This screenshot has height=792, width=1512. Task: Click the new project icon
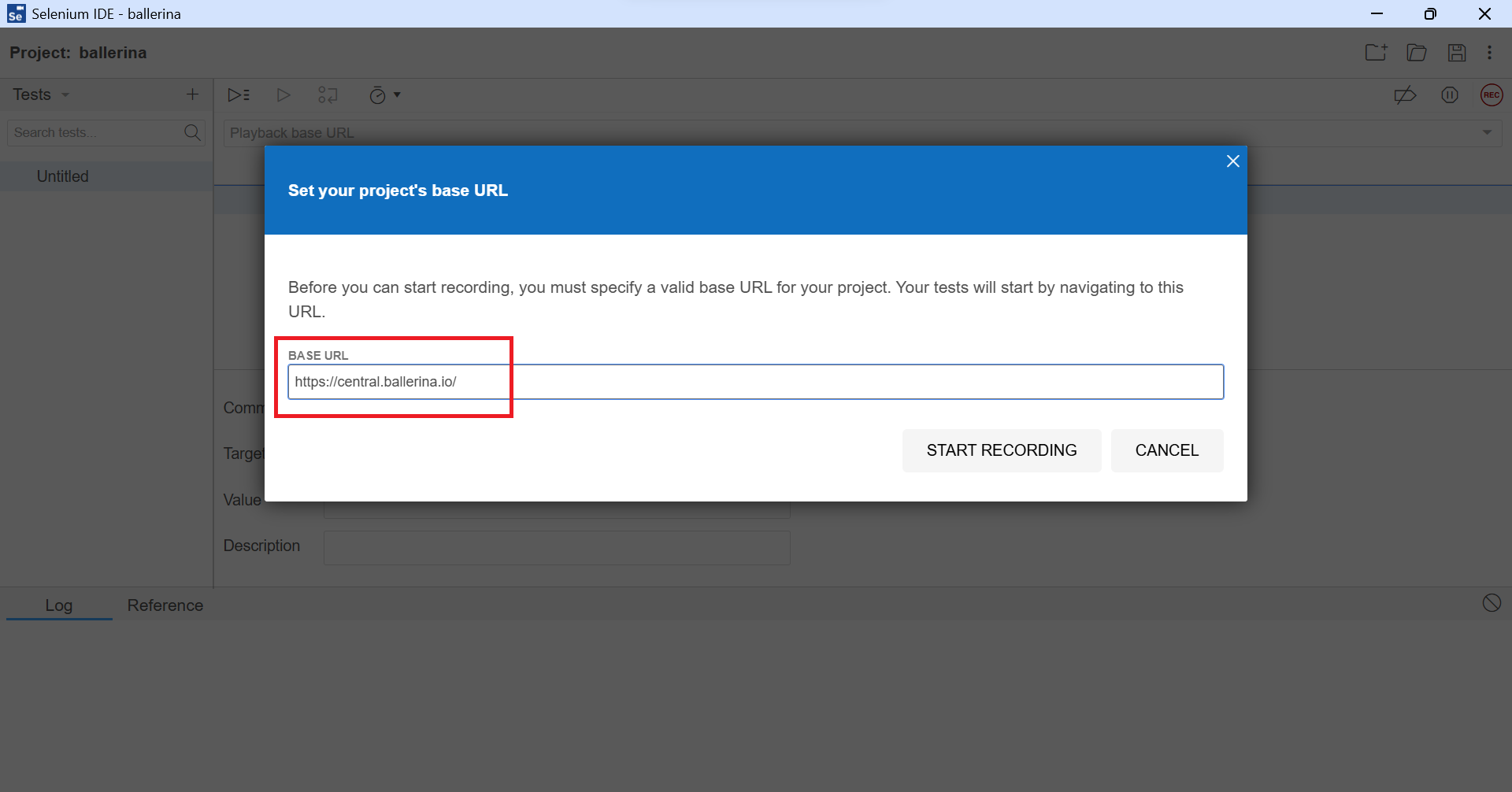click(x=1377, y=53)
